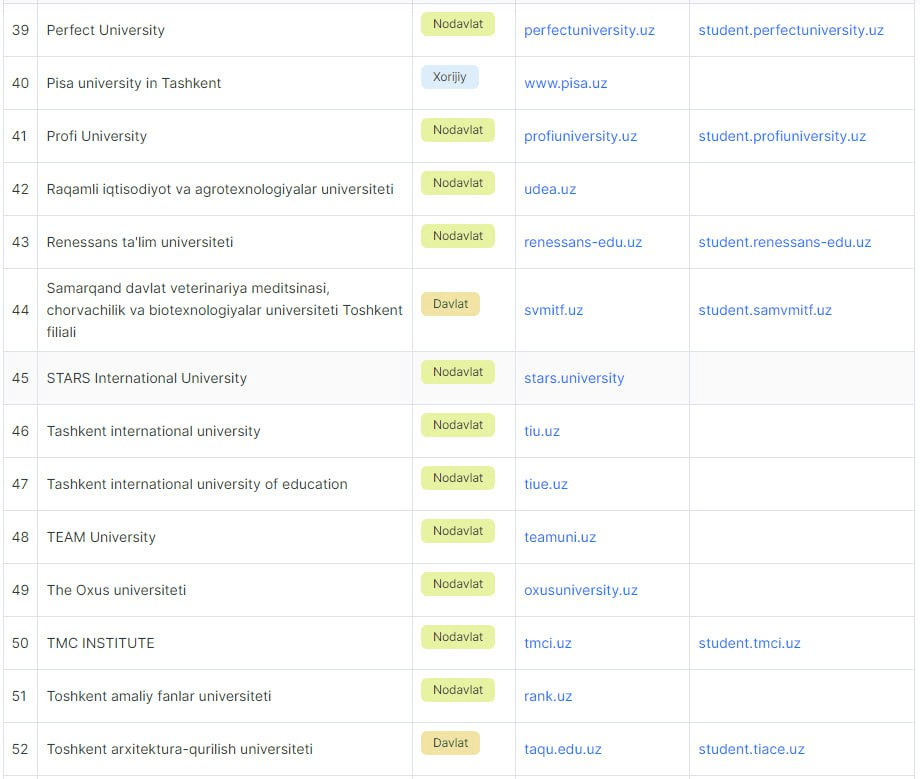Click row number 52
This screenshot has width=920, height=779.
click(20, 749)
